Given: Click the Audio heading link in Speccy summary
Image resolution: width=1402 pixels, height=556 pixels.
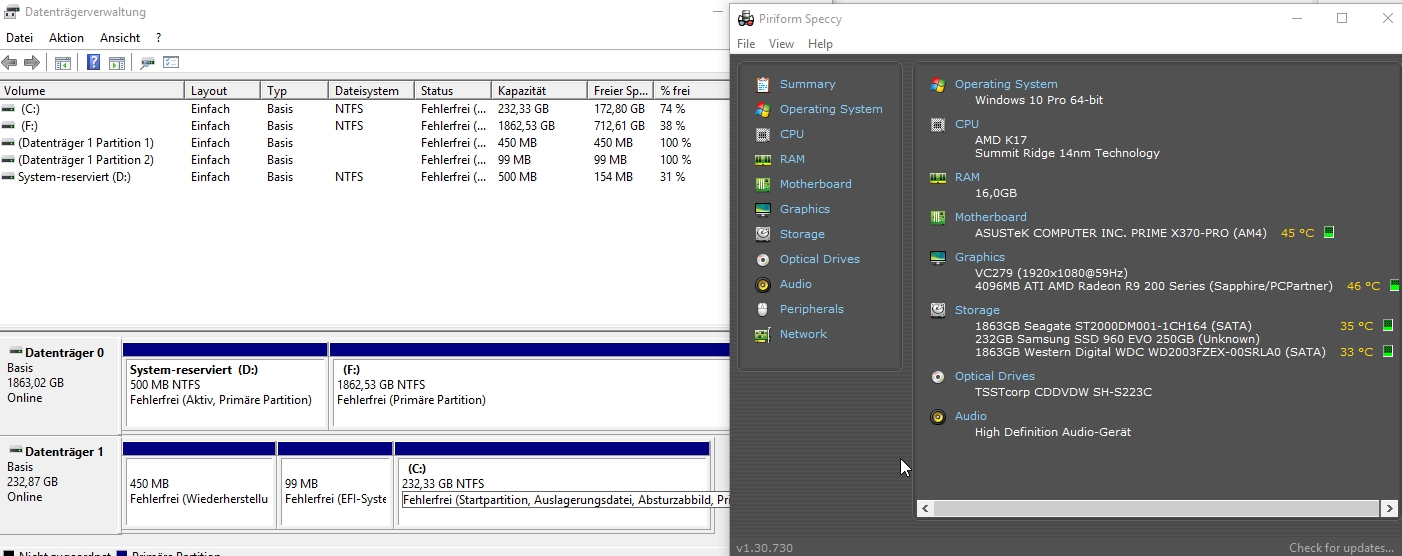Looking at the screenshot, I should [x=970, y=416].
